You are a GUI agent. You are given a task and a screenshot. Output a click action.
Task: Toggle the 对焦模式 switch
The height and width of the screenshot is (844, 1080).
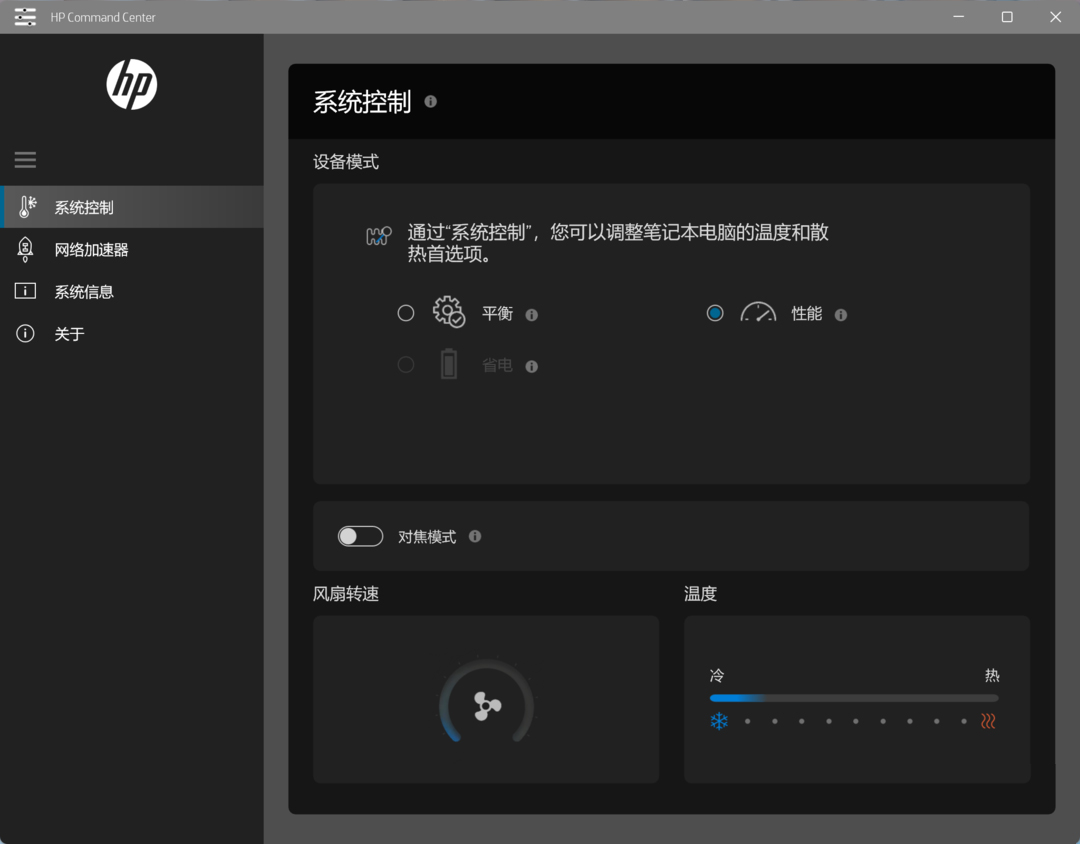tap(360, 536)
